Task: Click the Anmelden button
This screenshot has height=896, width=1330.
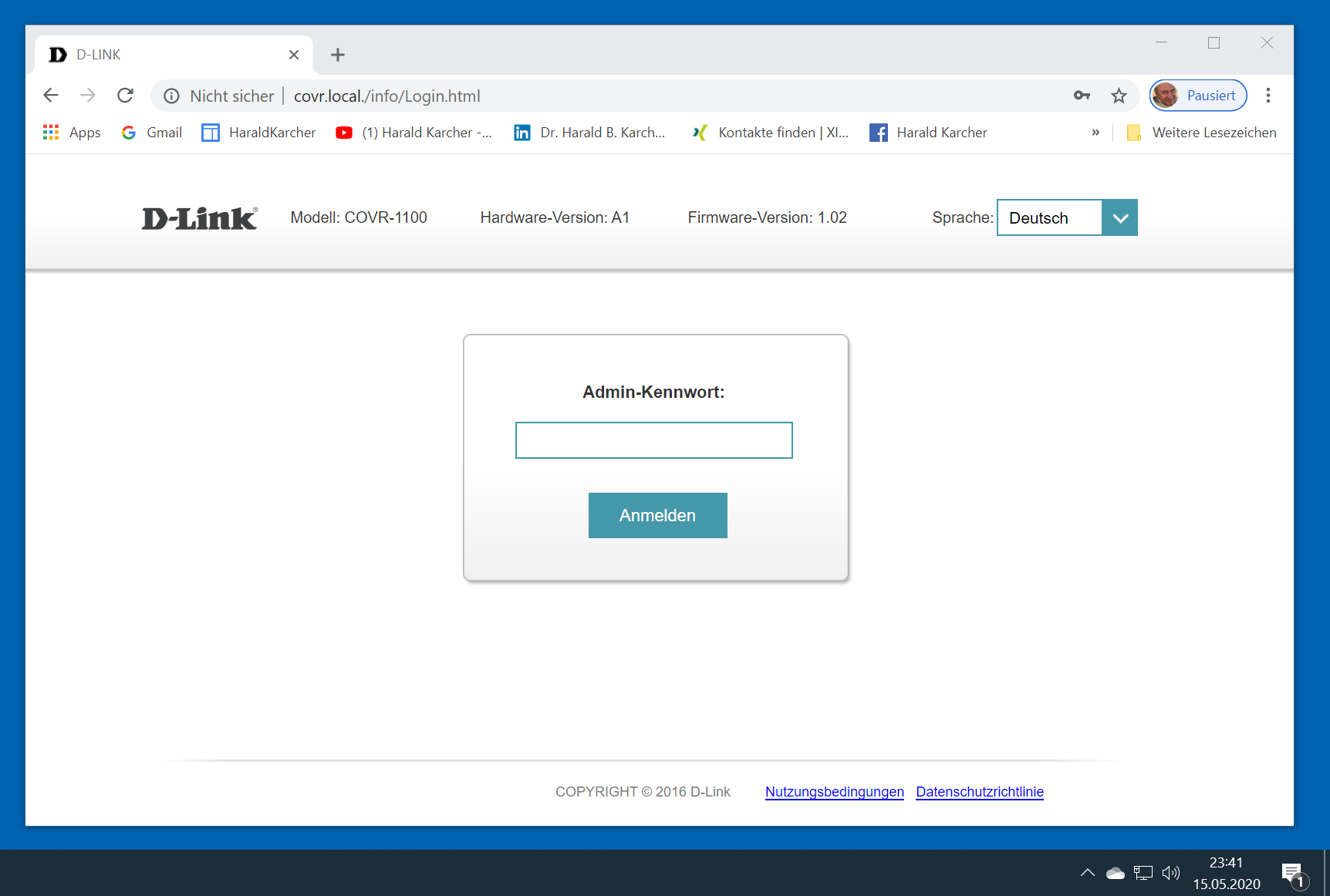Action: pyautogui.click(x=658, y=515)
